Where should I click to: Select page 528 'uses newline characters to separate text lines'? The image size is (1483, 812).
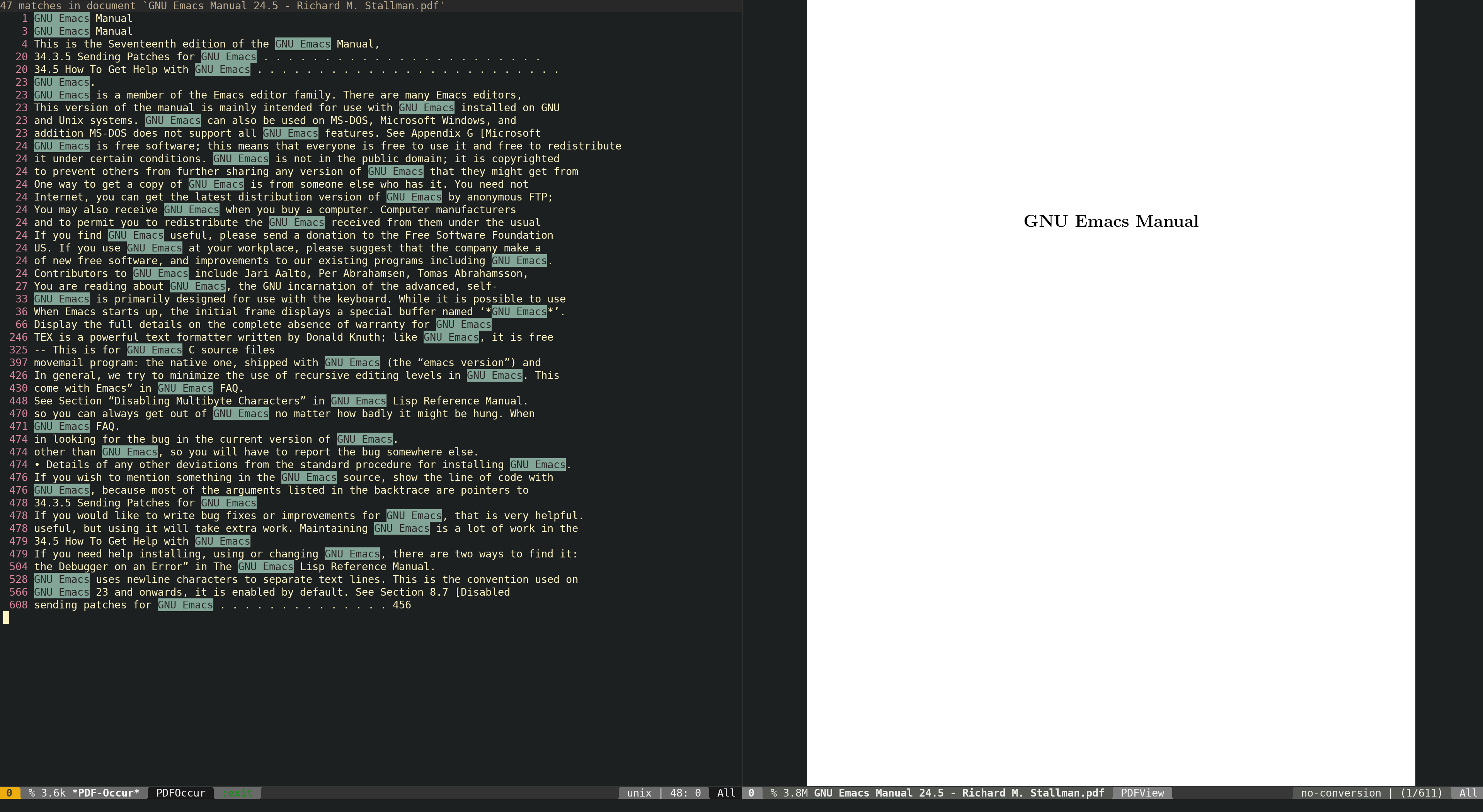(306, 579)
